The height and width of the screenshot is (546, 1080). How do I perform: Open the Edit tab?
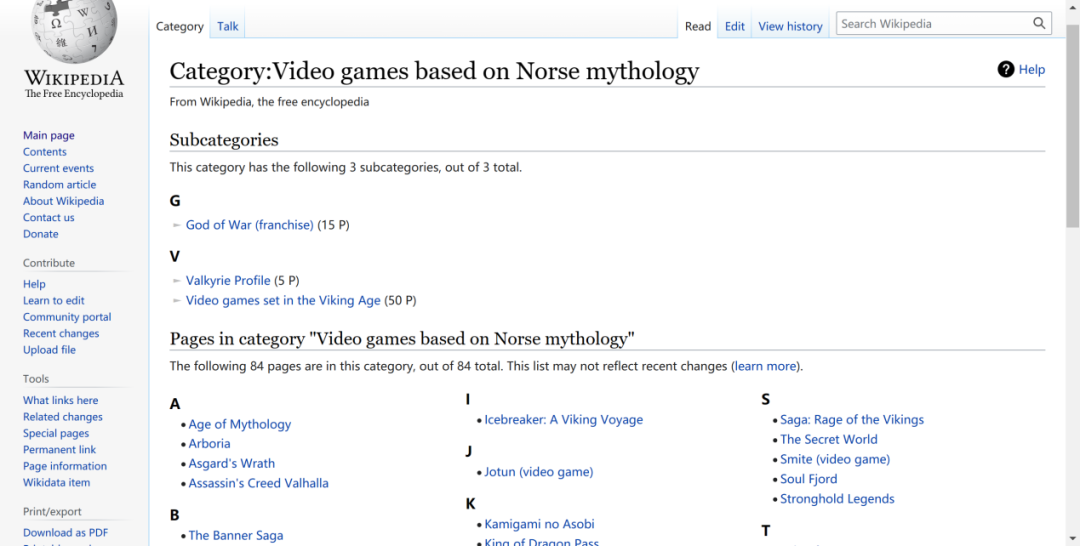[x=735, y=26]
